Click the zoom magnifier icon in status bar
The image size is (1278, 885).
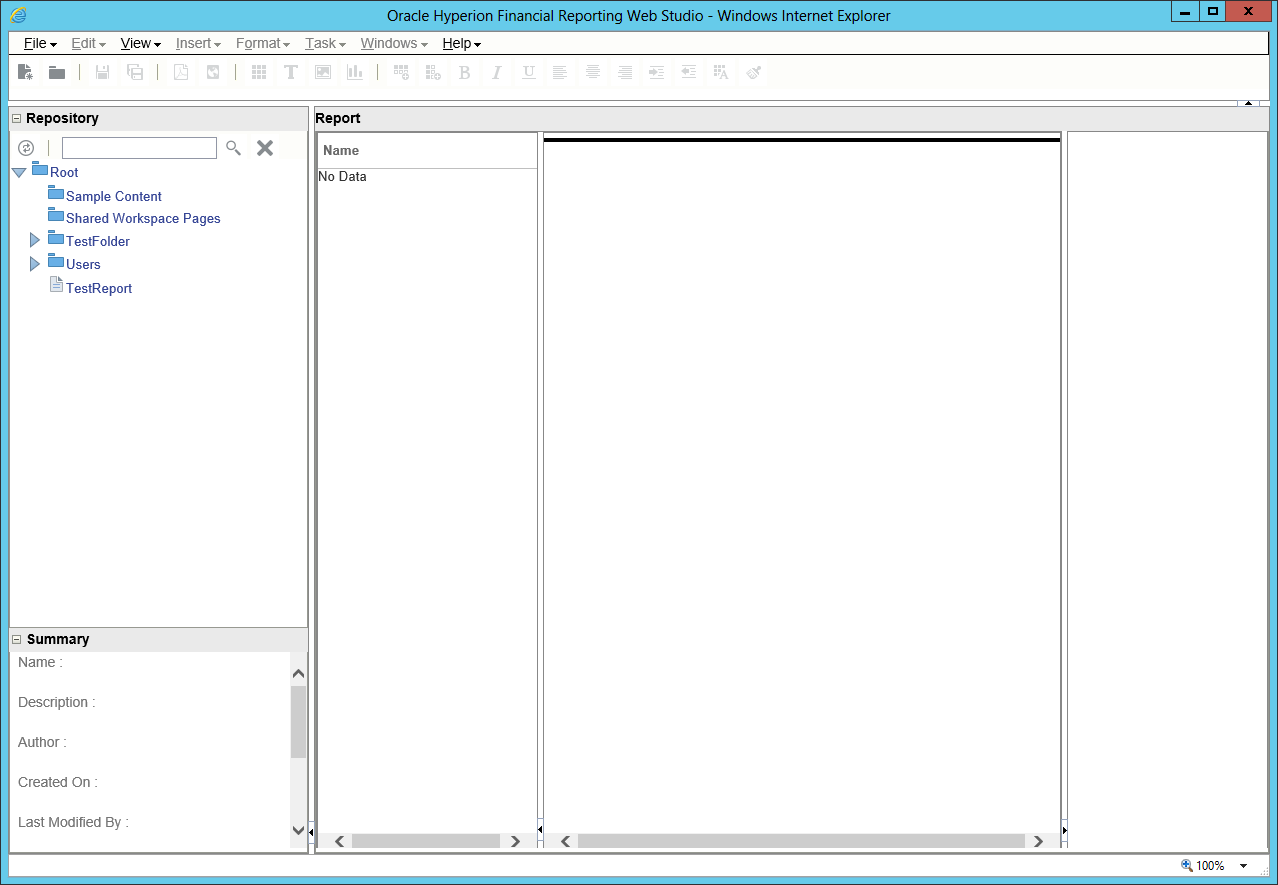tap(1187, 865)
